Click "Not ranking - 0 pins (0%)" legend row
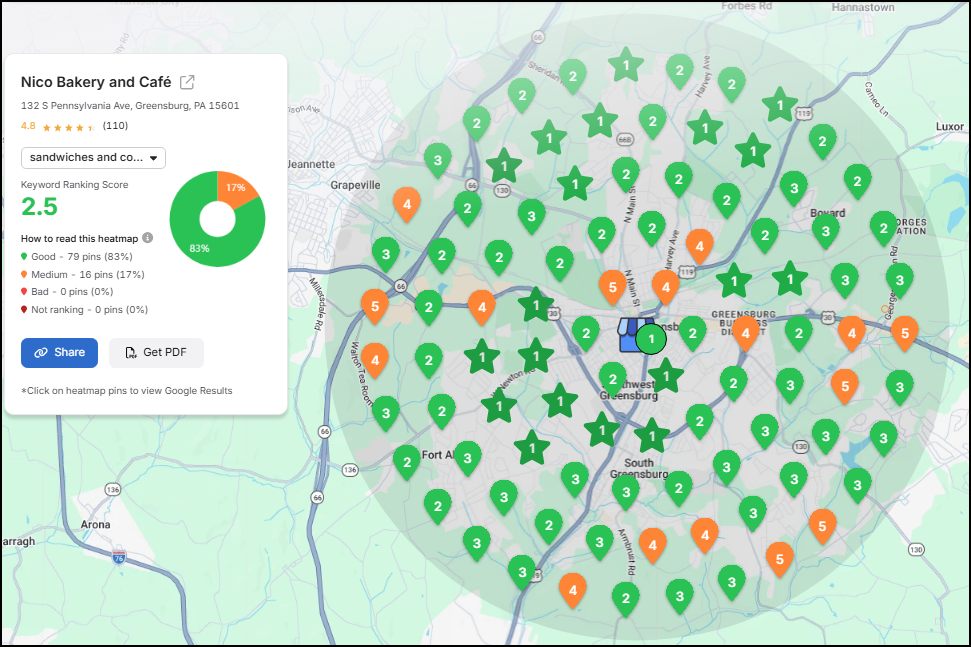Viewport: 971px width, 647px height. (x=85, y=310)
